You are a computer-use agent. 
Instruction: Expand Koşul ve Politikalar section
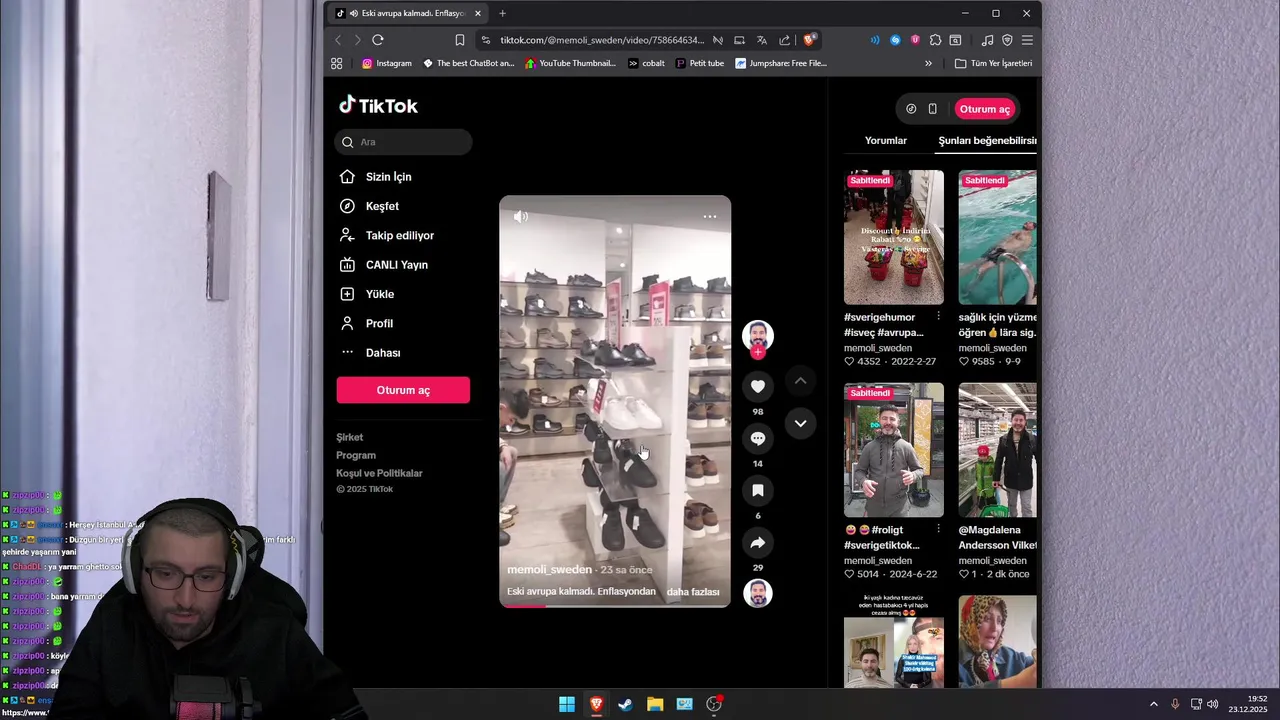tap(379, 473)
